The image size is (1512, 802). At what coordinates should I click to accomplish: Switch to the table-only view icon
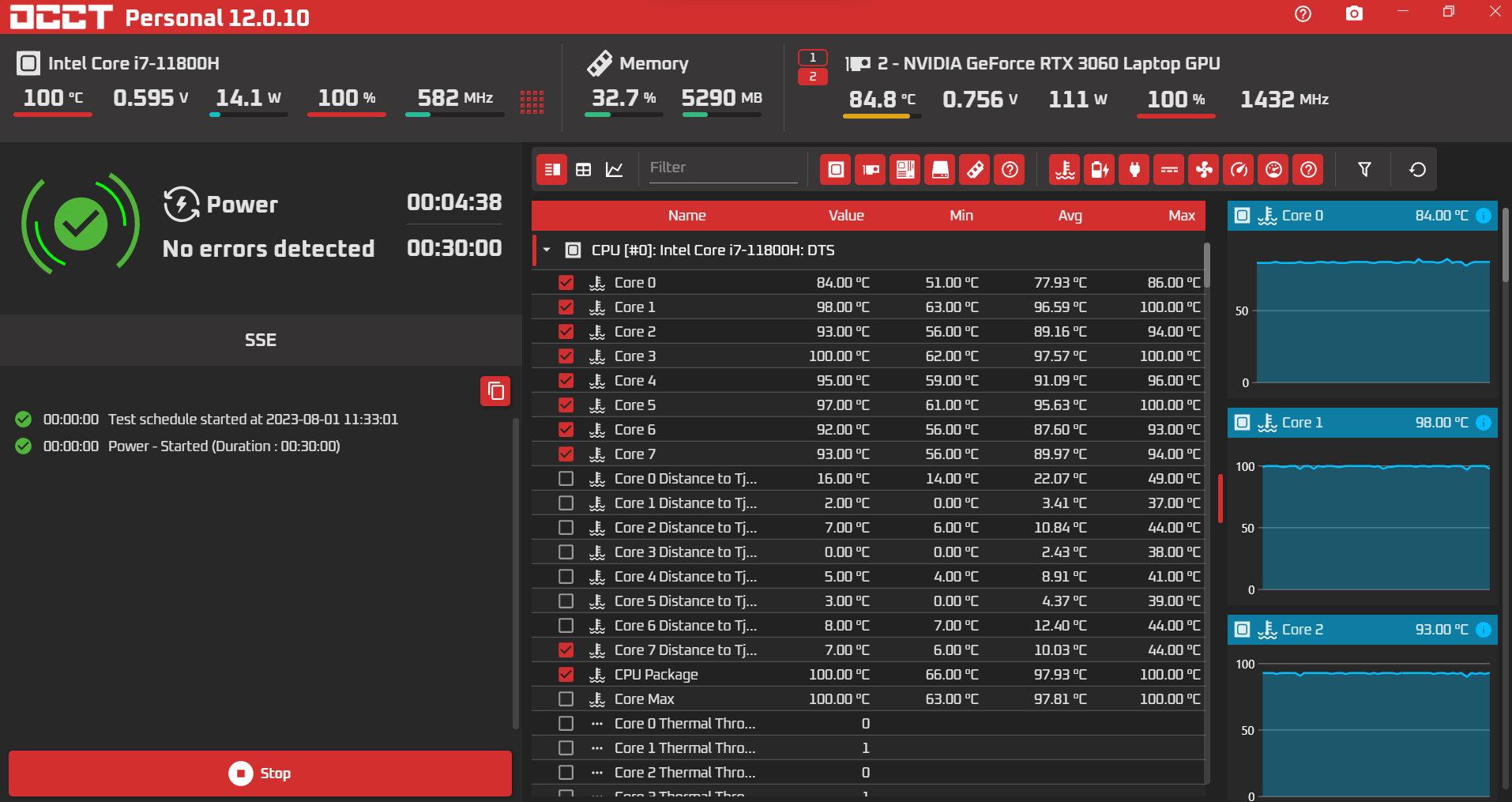[583, 169]
